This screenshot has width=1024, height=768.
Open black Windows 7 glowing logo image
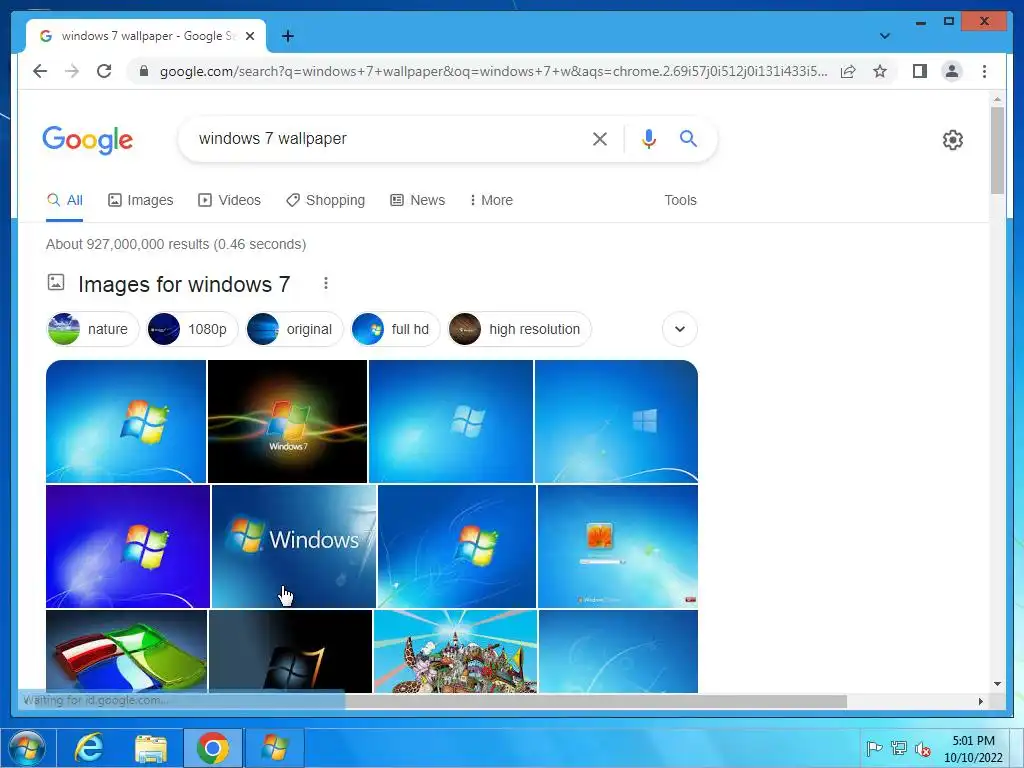287,421
